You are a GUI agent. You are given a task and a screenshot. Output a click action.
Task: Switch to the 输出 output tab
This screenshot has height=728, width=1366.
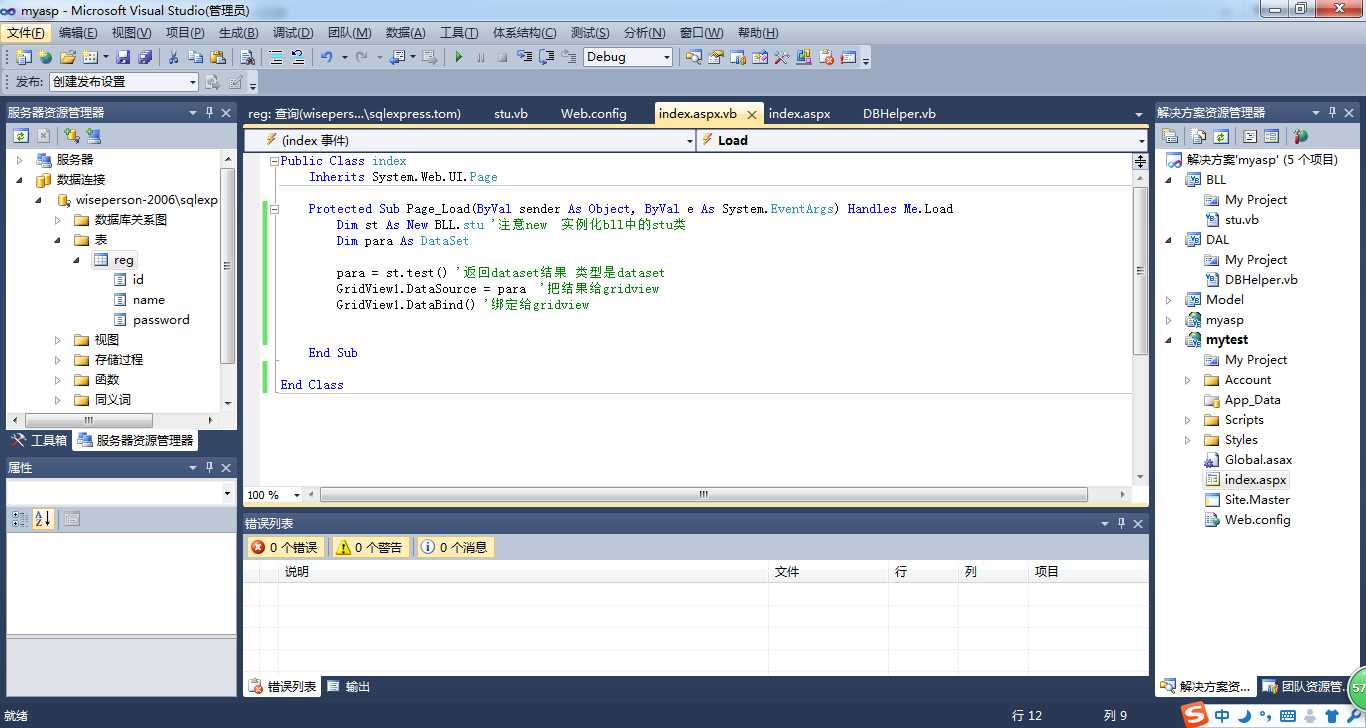pyautogui.click(x=348, y=686)
